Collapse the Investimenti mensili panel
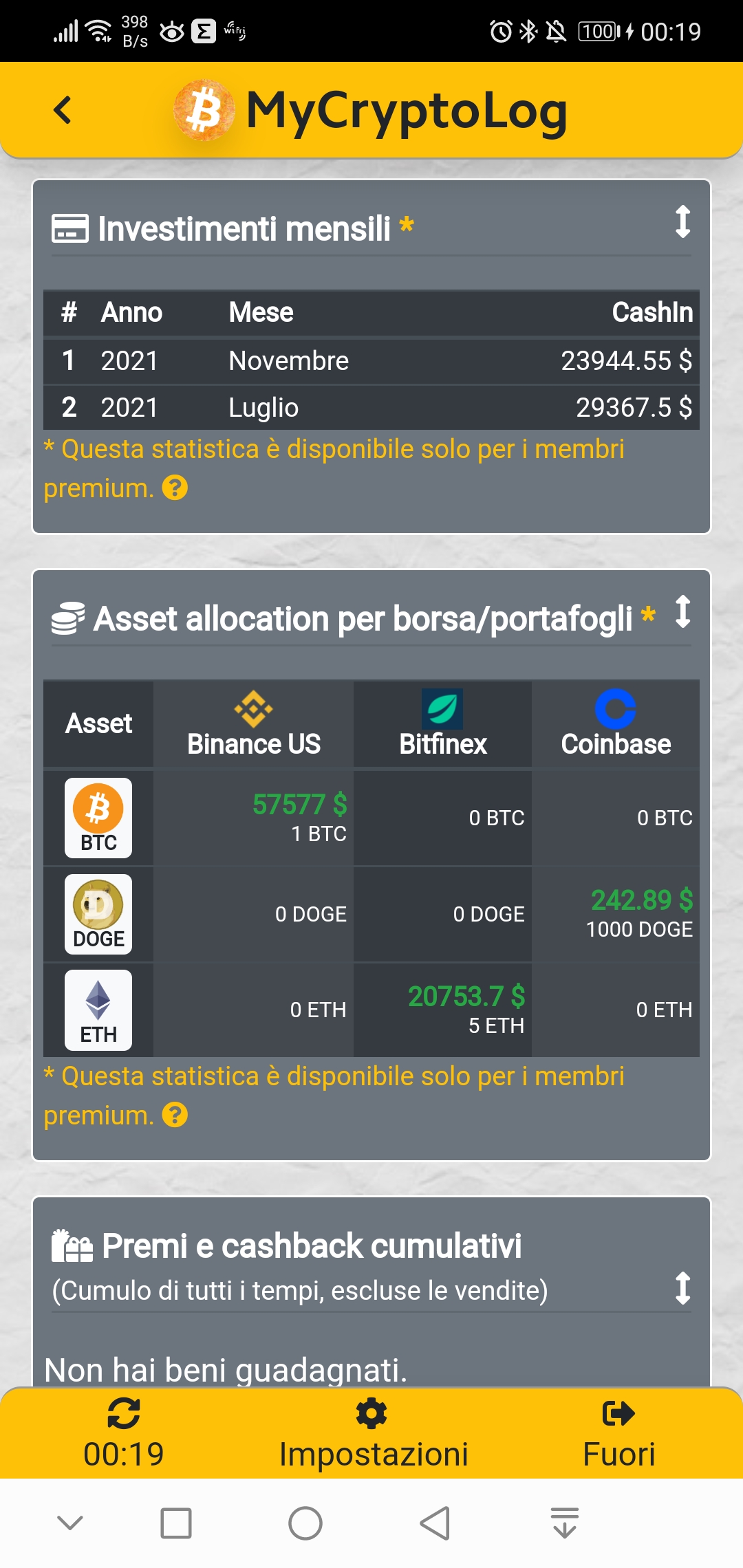This screenshot has width=743, height=1568. 682,221
